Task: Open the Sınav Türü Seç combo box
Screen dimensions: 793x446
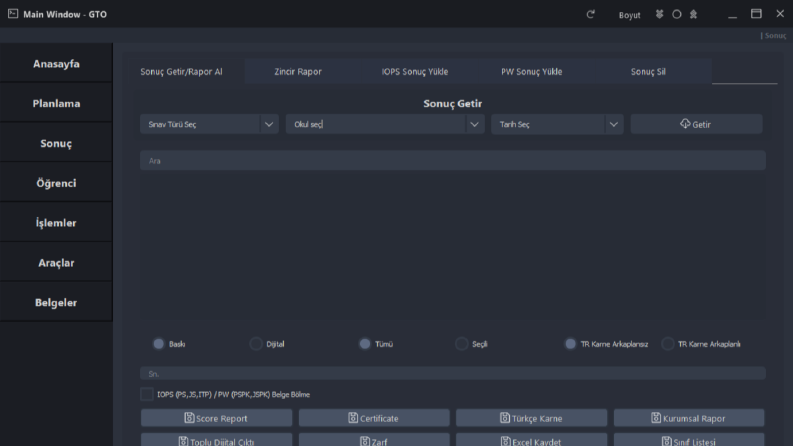Action: click(209, 124)
